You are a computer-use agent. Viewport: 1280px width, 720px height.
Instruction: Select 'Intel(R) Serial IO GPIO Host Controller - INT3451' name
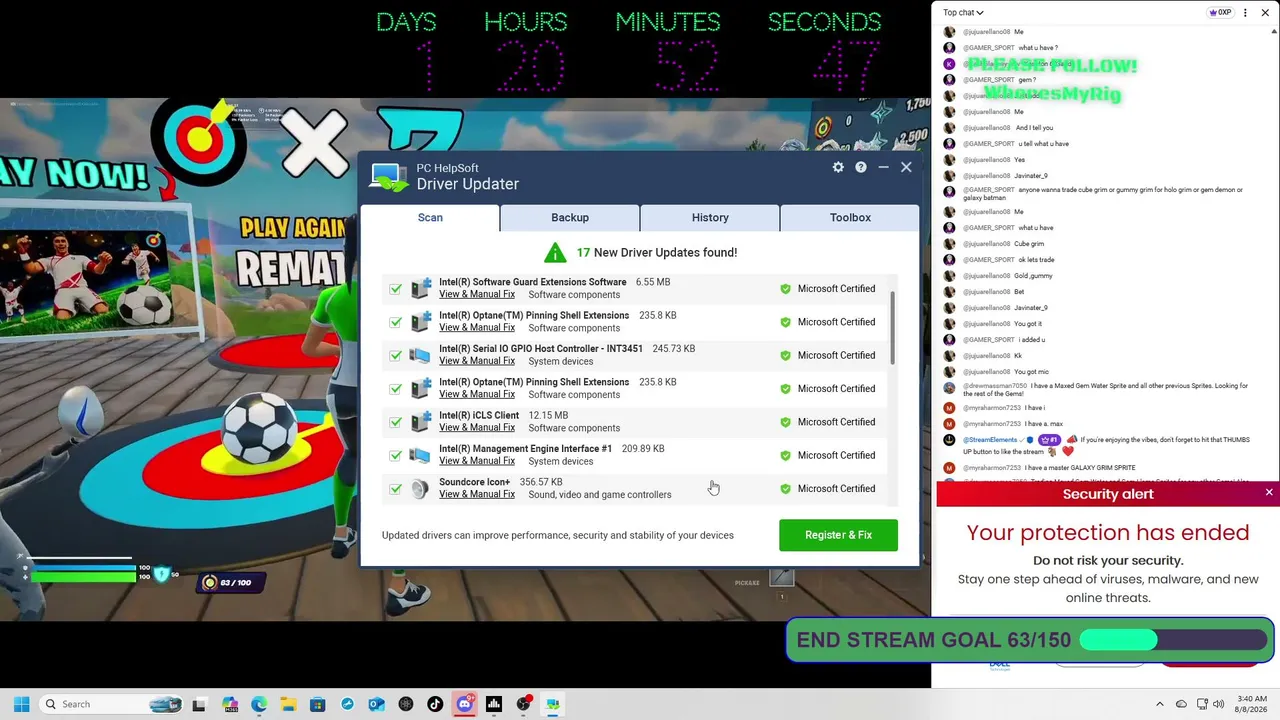(x=541, y=349)
